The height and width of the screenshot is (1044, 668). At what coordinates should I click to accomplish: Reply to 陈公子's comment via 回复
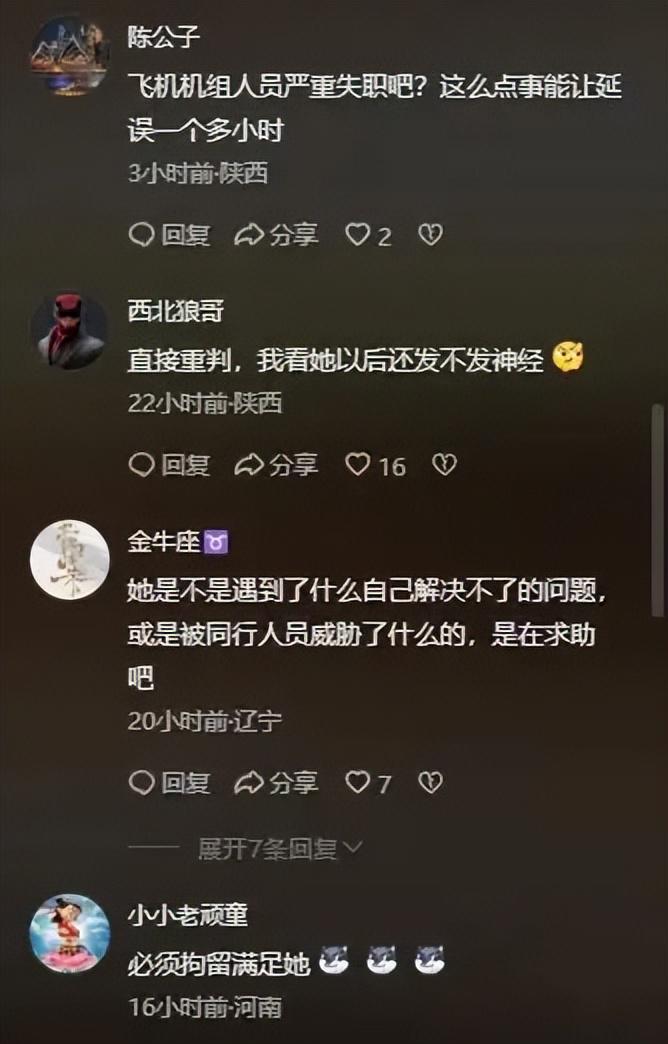pyautogui.click(x=169, y=235)
